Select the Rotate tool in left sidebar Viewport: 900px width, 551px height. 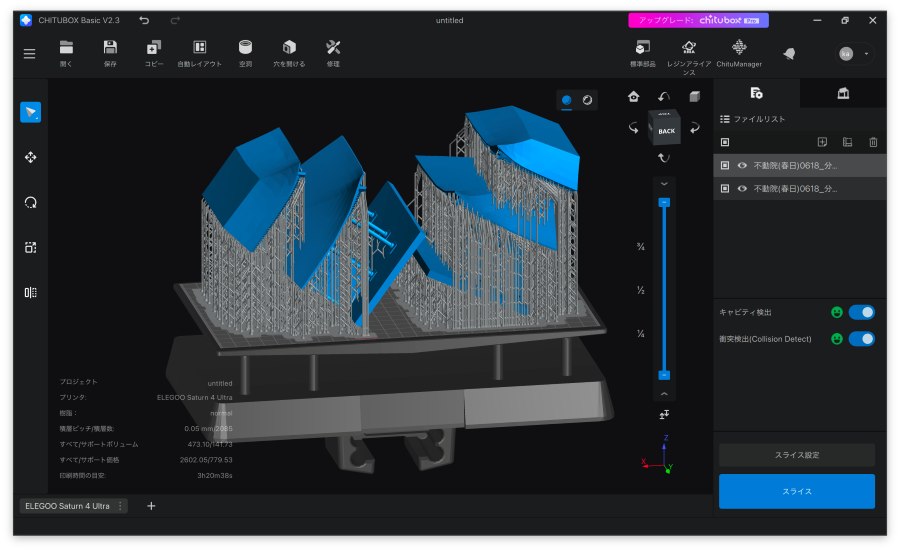click(x=30, y=202)
